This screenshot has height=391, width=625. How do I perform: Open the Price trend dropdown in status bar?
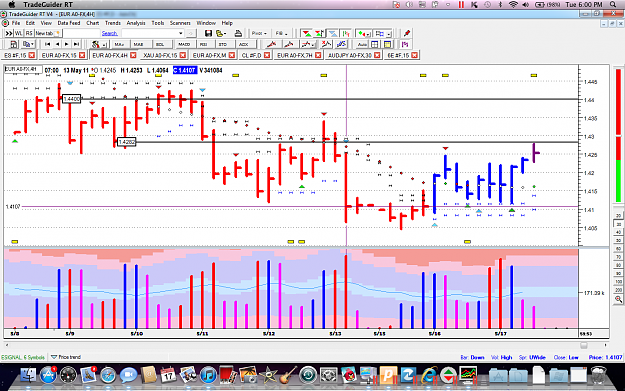pos(66,357)
